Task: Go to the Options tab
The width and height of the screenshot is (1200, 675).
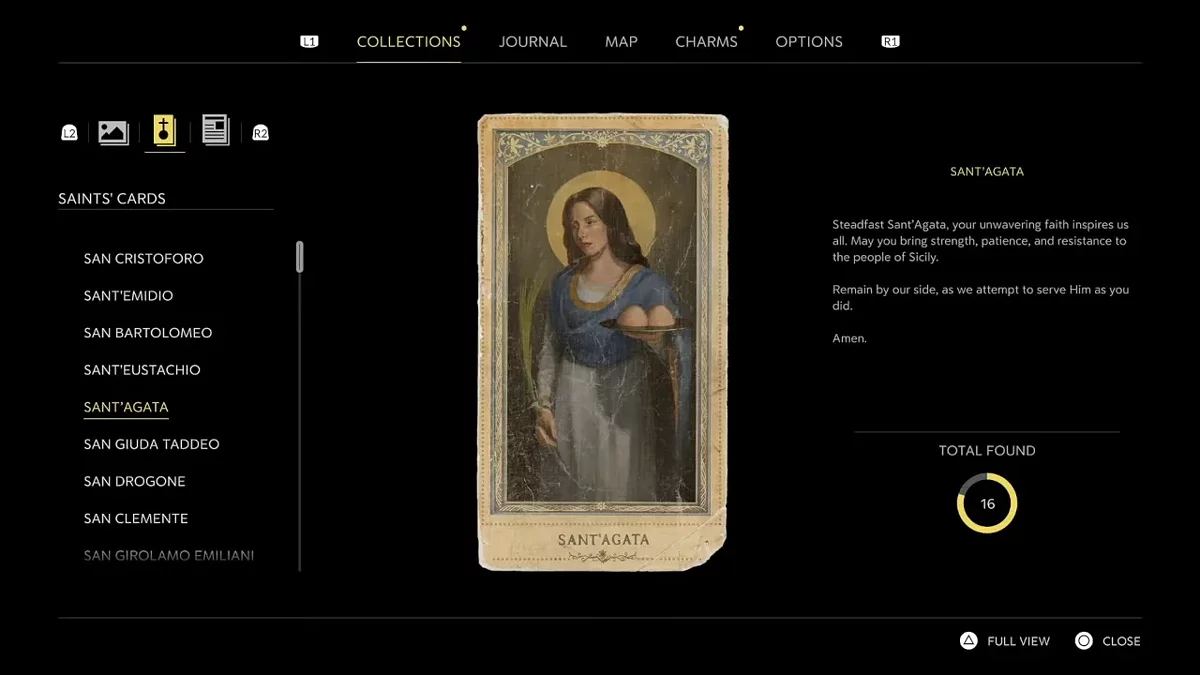Action: [808, 42]
